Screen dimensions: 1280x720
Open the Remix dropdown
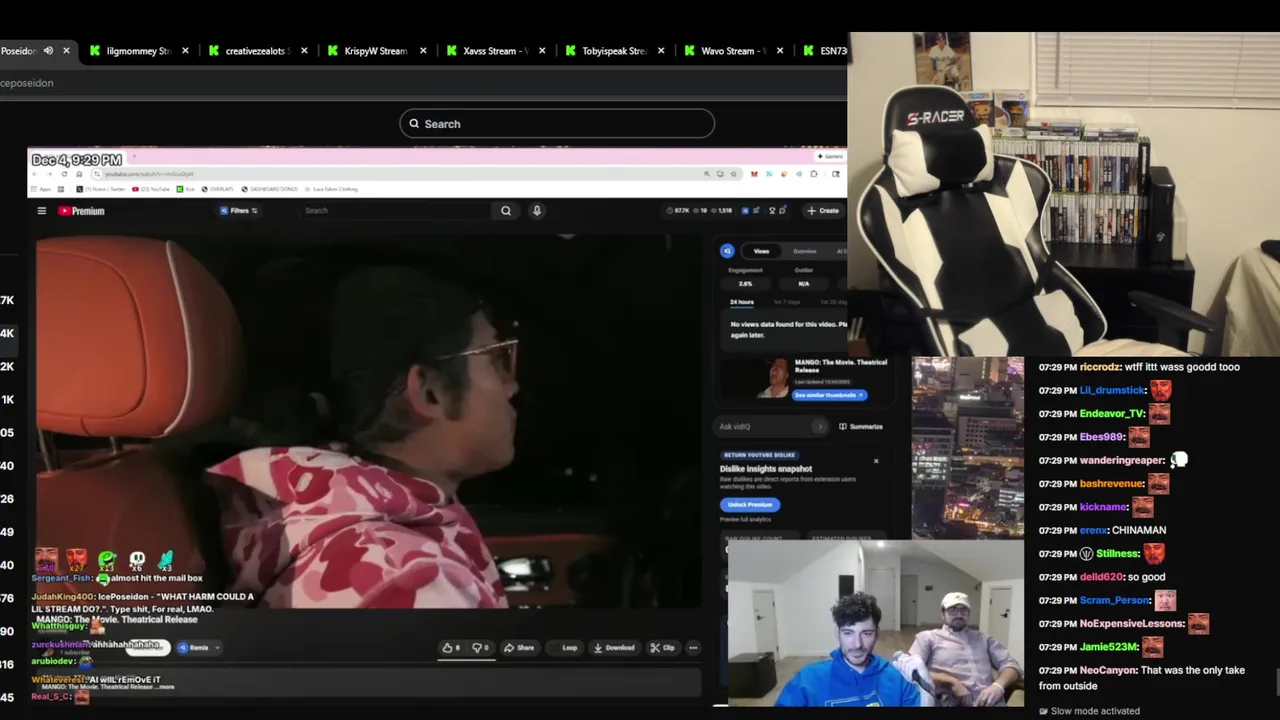(x=198, y=648)
